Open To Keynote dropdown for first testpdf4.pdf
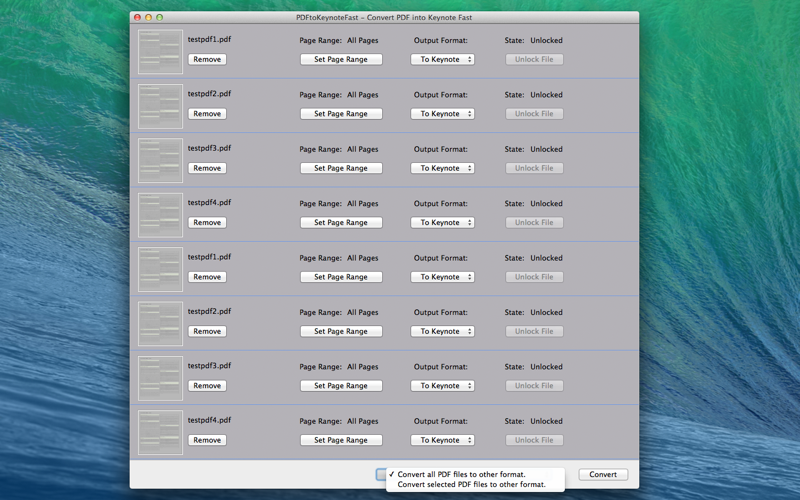 [442, 222]
